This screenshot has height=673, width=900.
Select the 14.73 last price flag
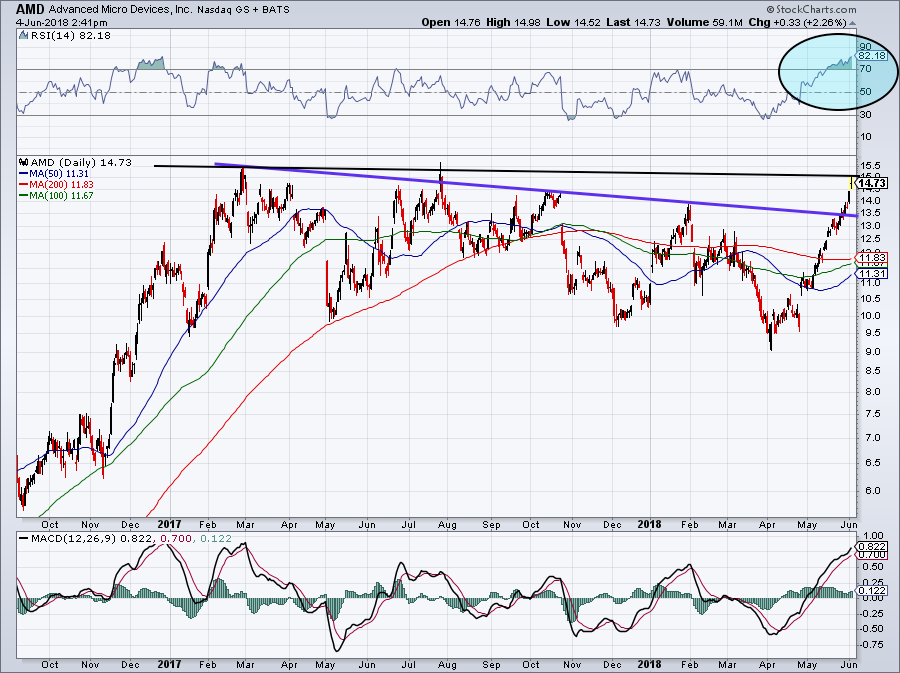[x=873, y=183]
